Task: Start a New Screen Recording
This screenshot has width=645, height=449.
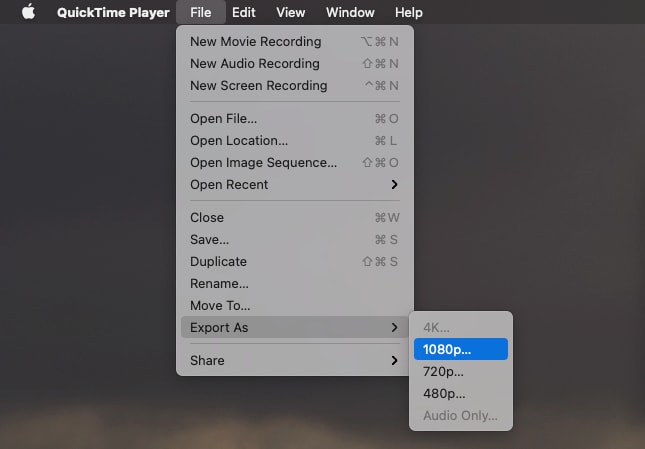Action: pyautogui.click(x=295, y=86)
